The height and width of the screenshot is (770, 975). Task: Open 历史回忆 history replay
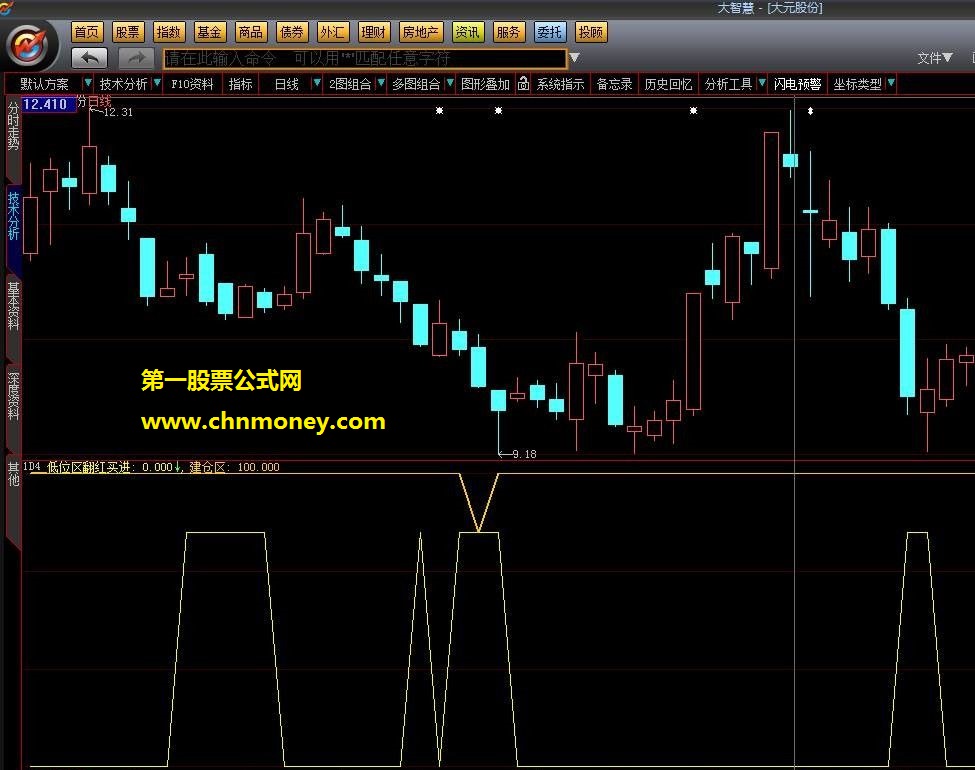click(668, 84)
